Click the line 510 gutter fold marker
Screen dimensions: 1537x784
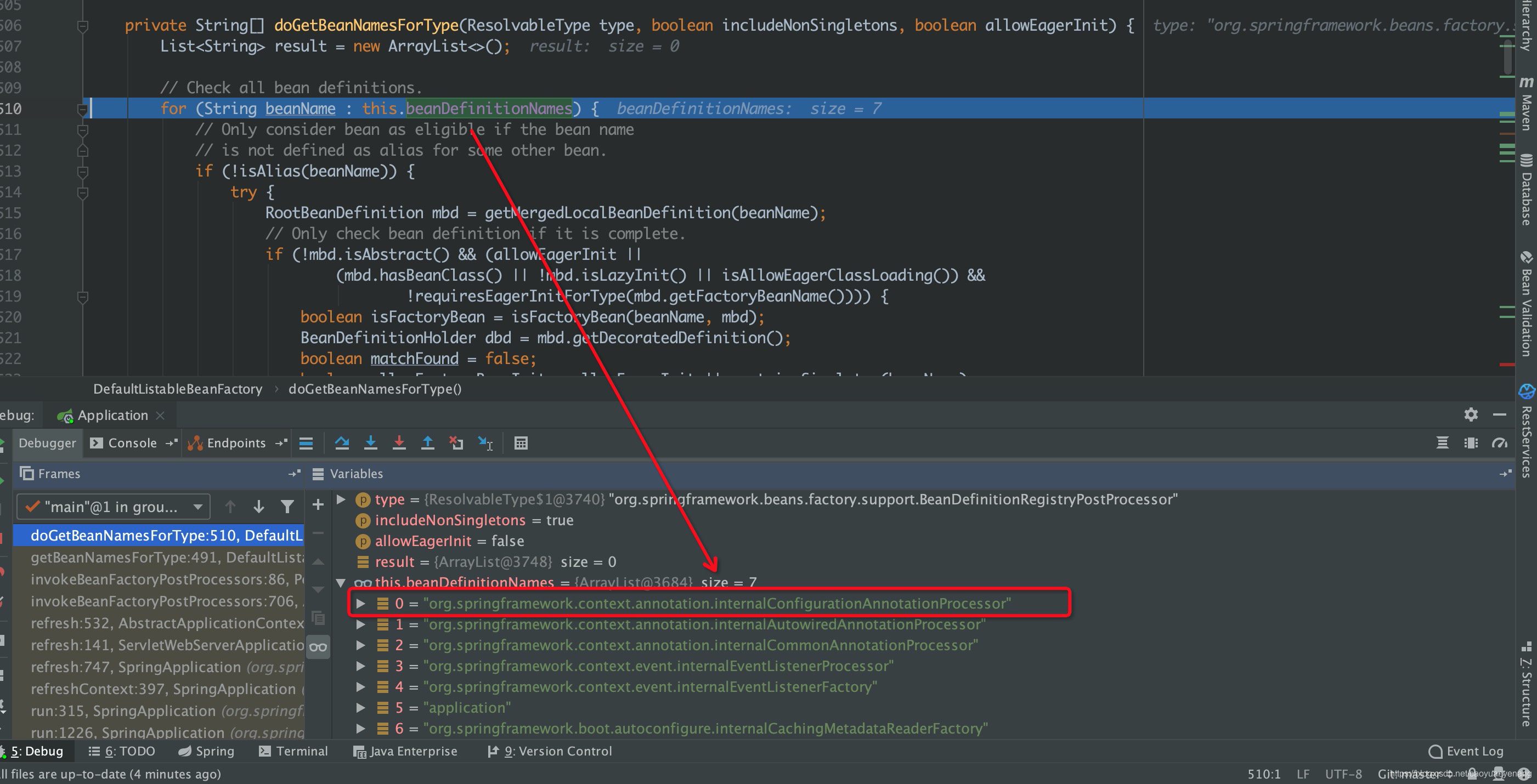pos(83,109)
